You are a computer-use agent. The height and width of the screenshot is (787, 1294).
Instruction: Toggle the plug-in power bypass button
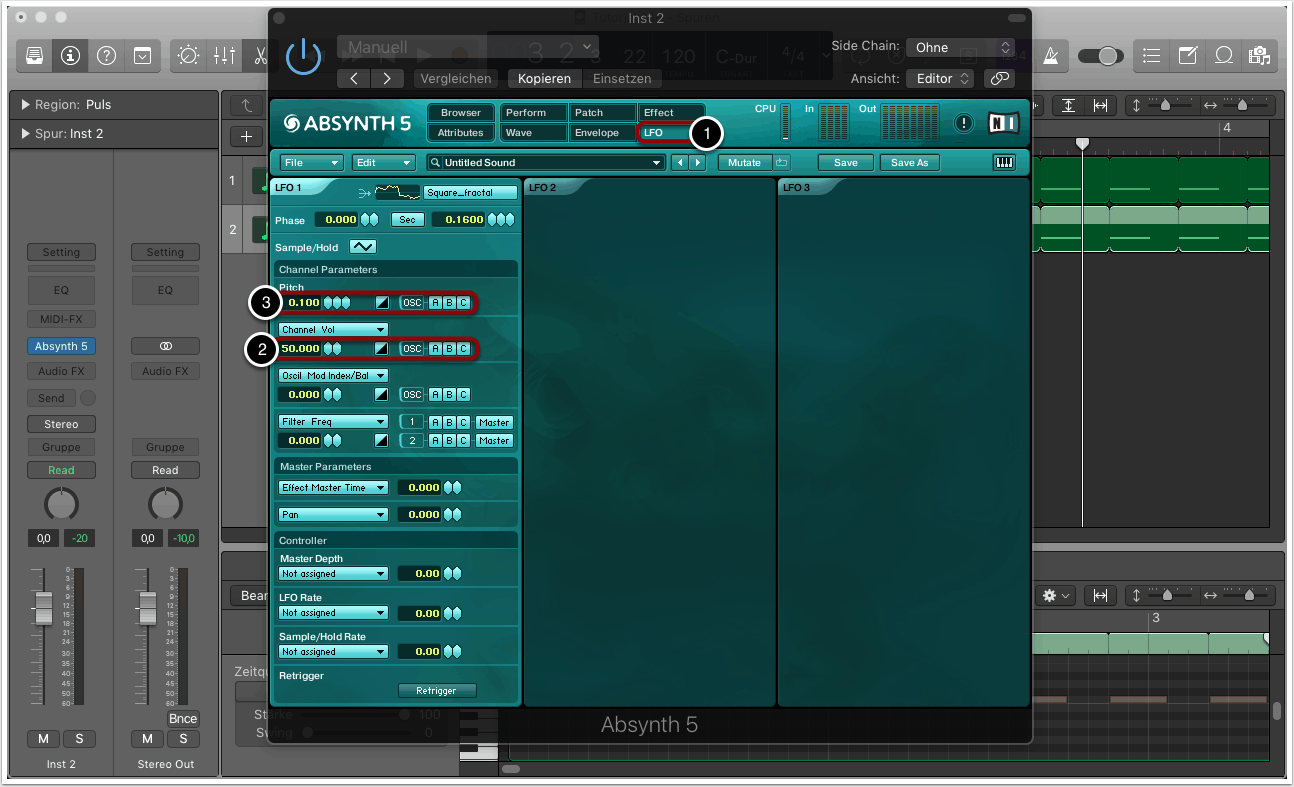pyautogui.click(x=303, y=58)
